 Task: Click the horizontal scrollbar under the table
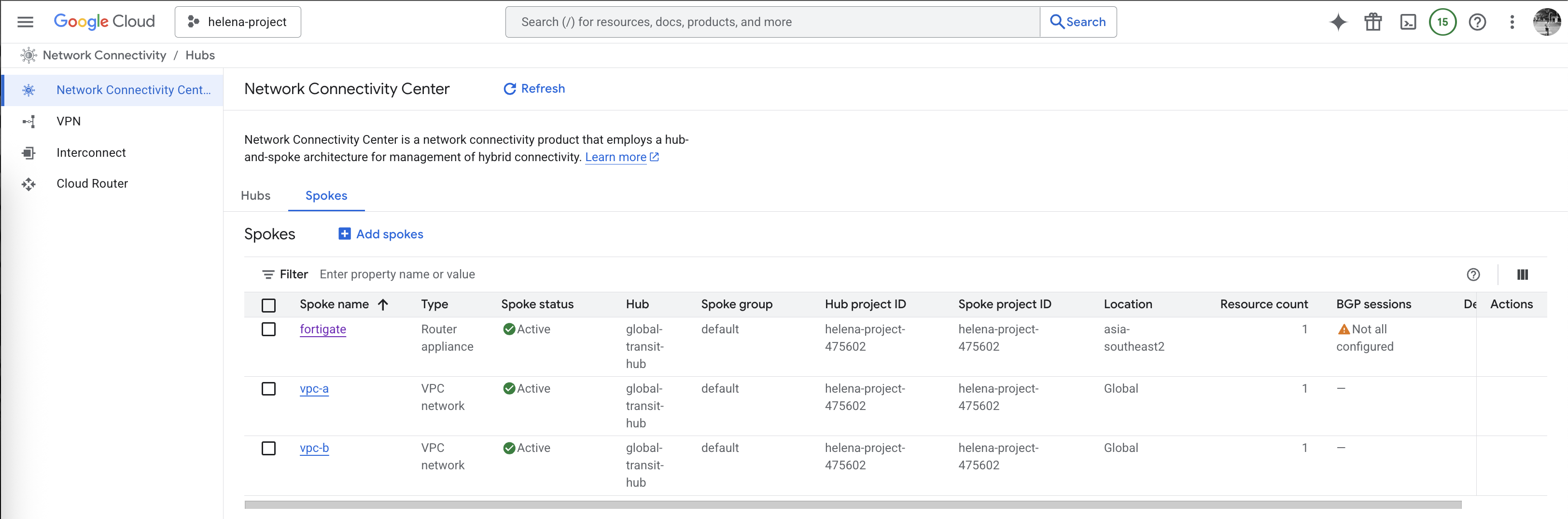852,505
